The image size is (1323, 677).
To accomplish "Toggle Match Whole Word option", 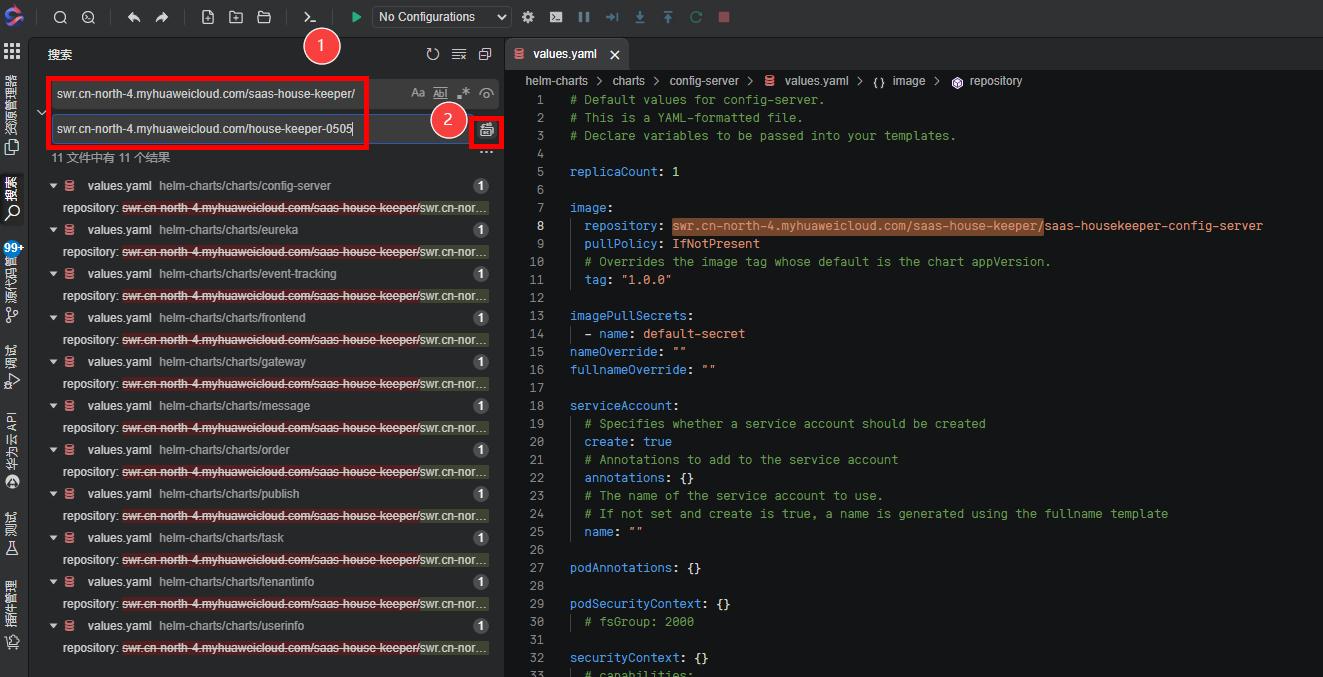I will (440, 93).
